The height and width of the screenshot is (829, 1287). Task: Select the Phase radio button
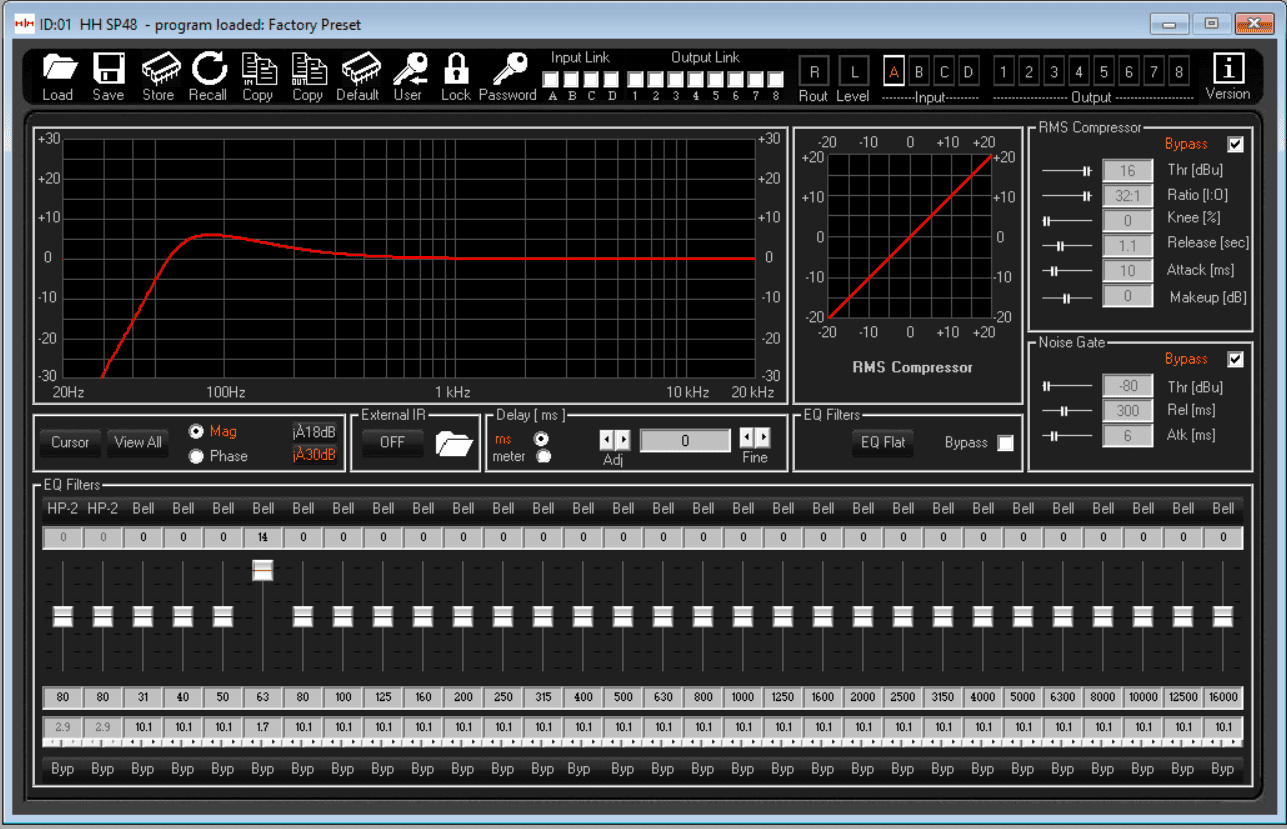tap(197, 457)
